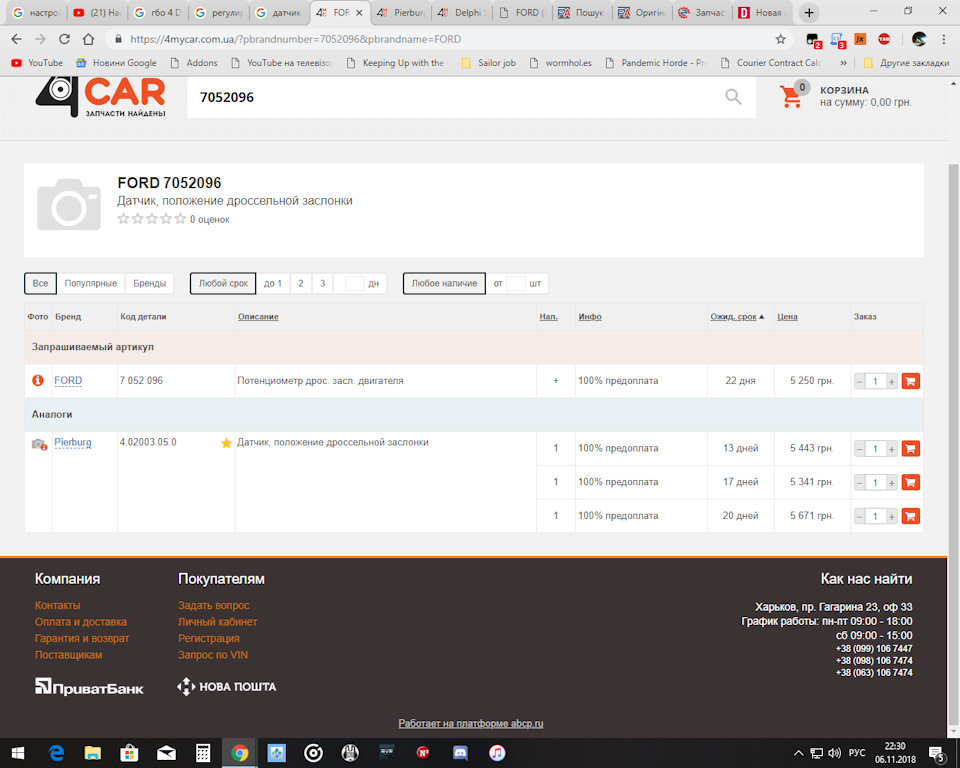
Task: Click the product photo placeholder
Action: click(x=69, y=205)
